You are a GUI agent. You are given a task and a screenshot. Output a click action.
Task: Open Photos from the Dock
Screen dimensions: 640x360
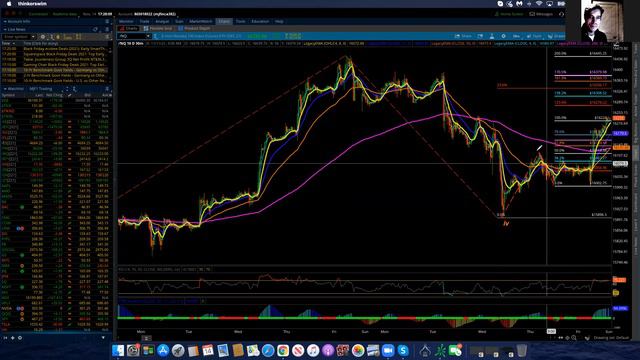pyautogui.click(x=358, y=351)
